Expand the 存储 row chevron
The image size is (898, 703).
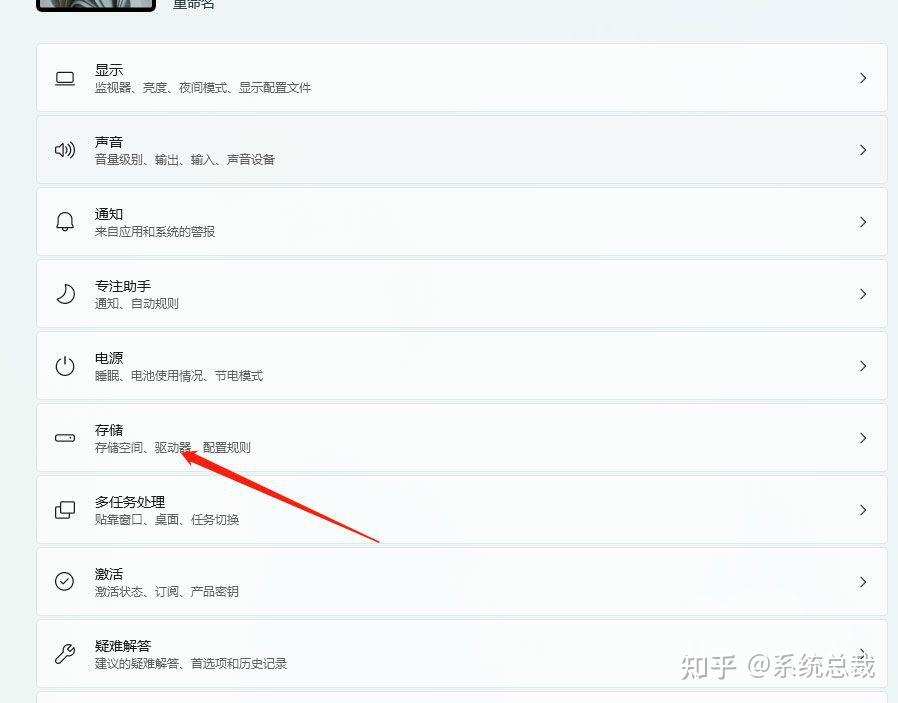862,438
